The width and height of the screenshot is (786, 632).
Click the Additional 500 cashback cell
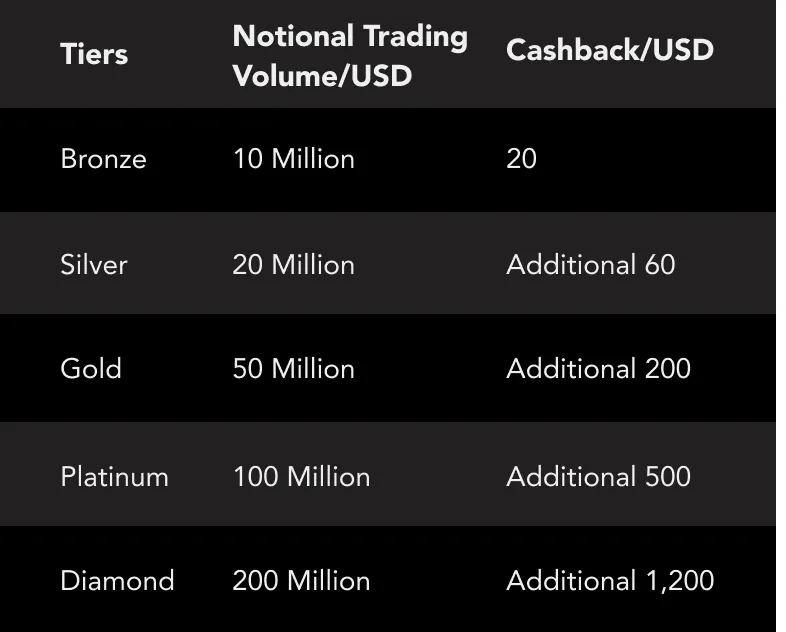pyautogui.click(x=598, y=476)
